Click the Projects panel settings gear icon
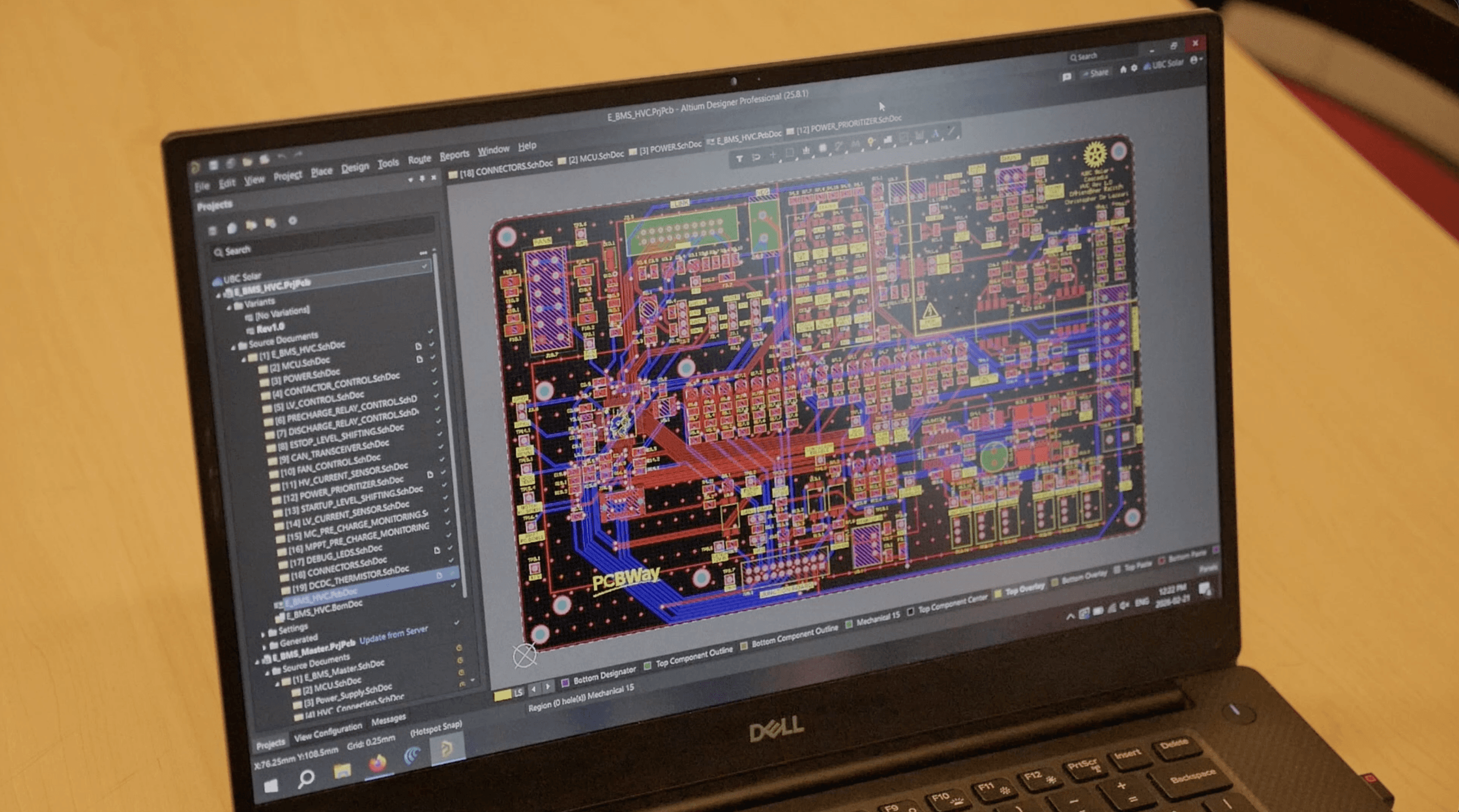 click(x=292, y=221)
